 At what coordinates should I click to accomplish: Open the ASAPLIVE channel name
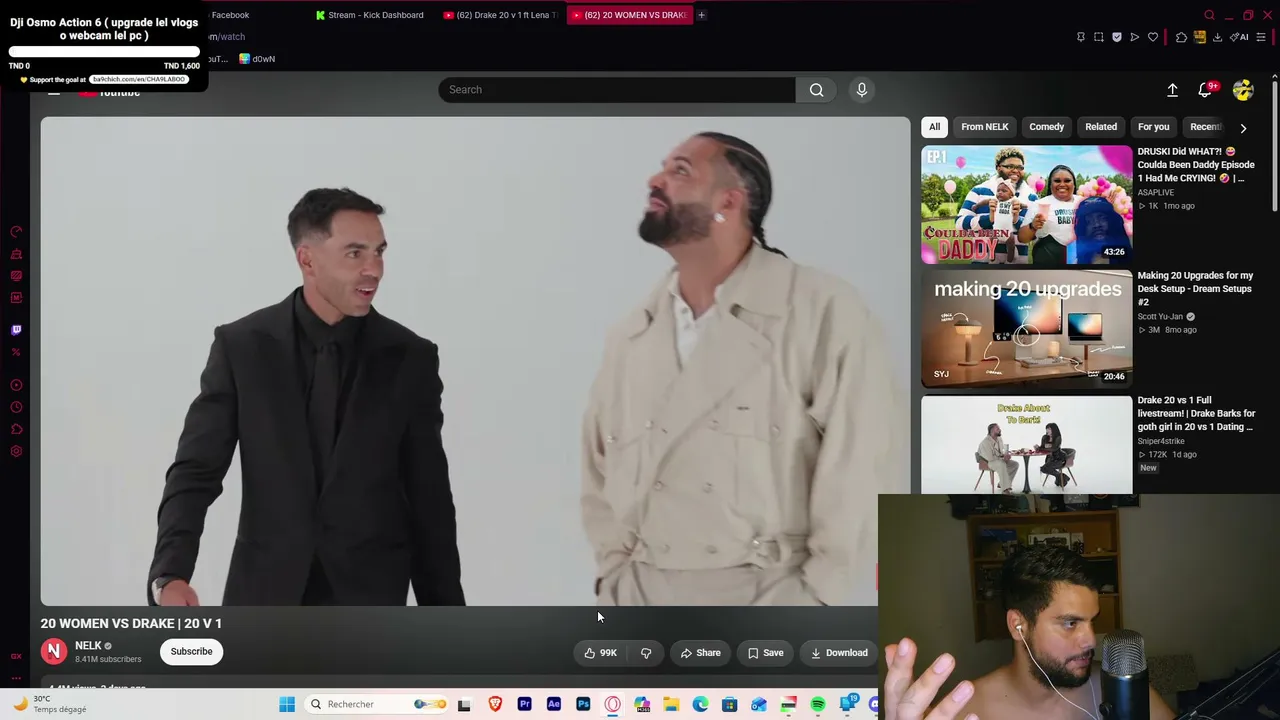pos(1156,193)
